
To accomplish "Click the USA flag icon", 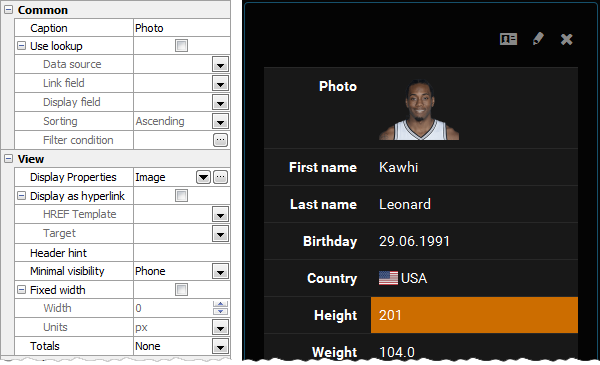I will point(388,278).
